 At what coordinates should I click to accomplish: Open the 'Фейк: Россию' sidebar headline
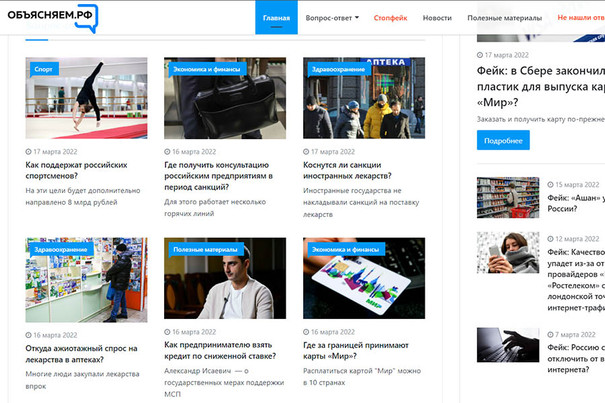pyautogui.click(x=576, y=358)
